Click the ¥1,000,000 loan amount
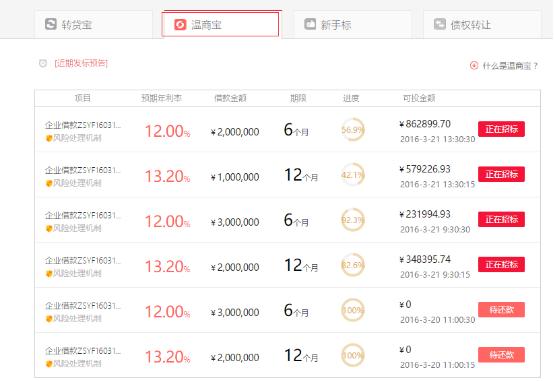 coord(235,177)
